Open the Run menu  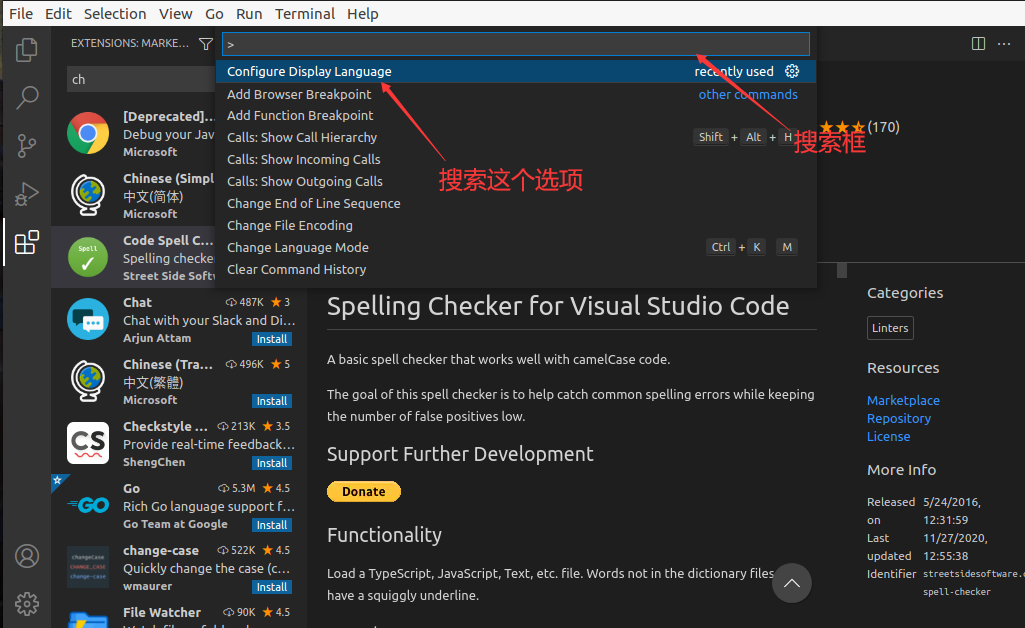tap(249, 14)
